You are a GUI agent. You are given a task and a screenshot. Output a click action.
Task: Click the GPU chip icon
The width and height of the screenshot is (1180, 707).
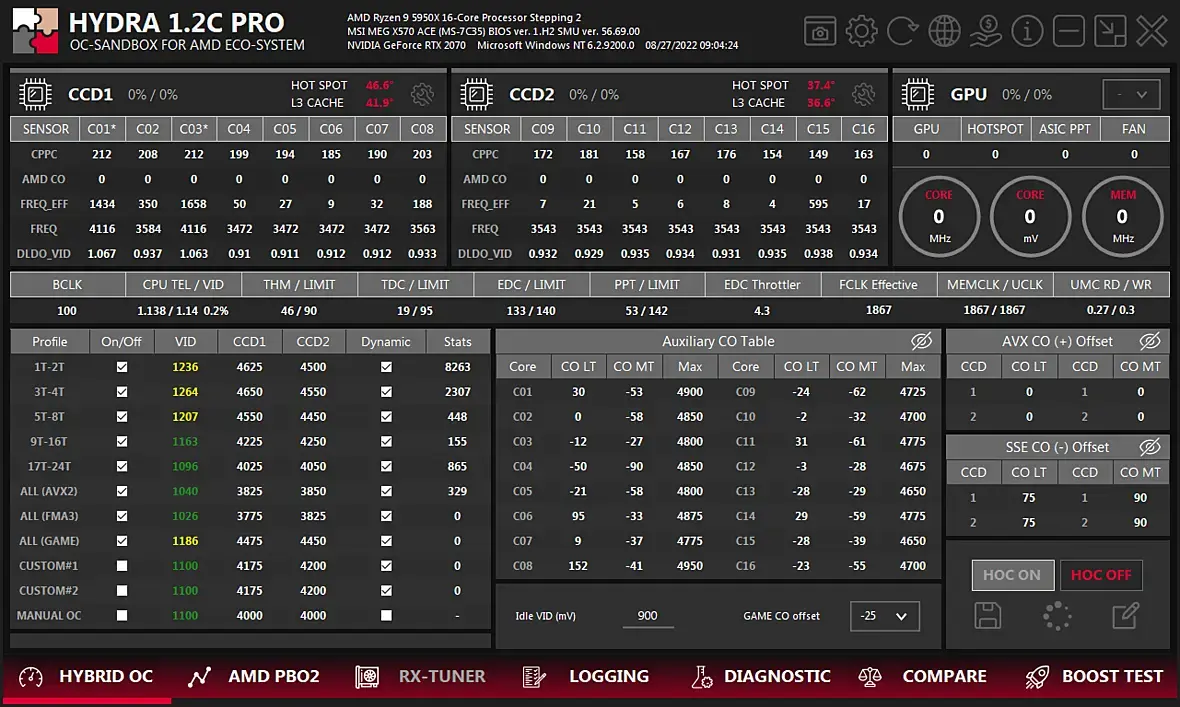917,94
